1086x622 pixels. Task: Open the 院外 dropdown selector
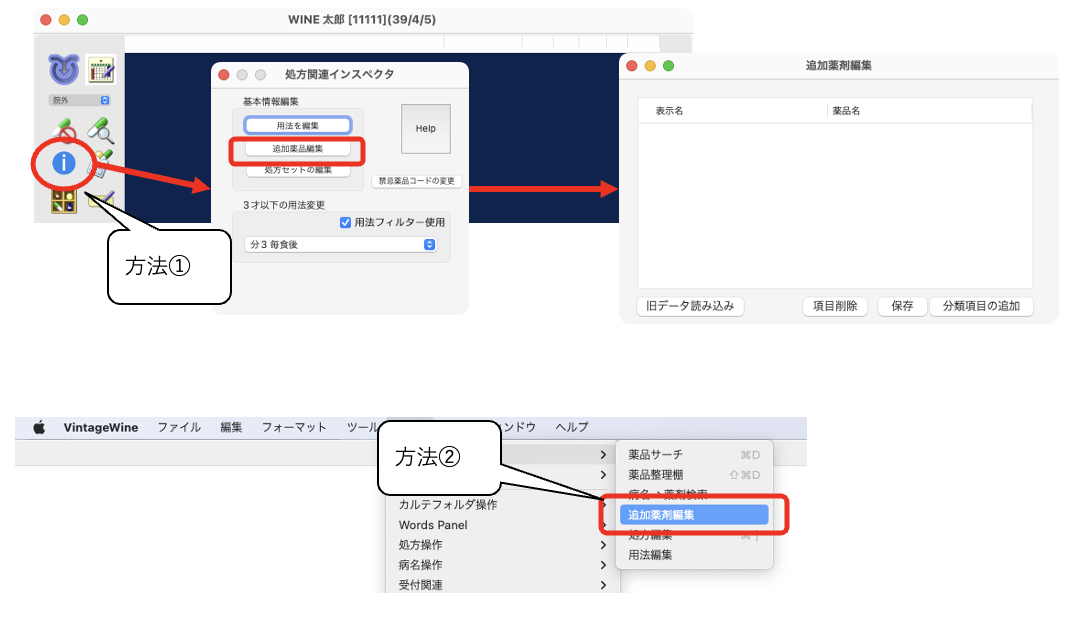[78, 100]
